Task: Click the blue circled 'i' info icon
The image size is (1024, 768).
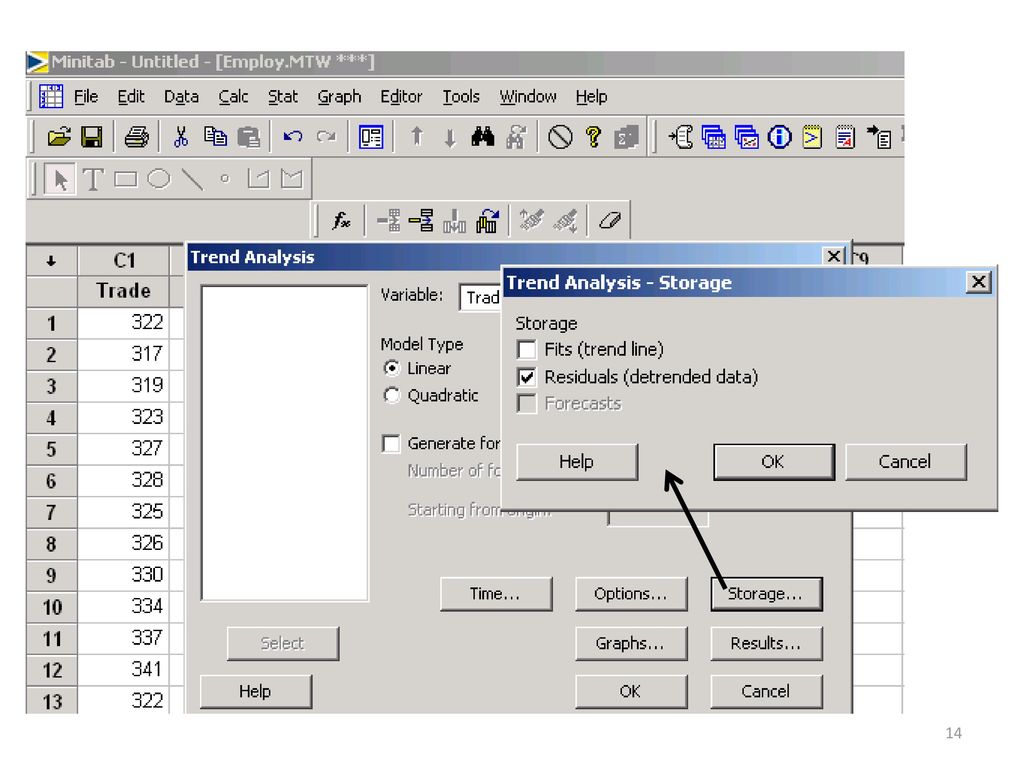Action: 779,137
